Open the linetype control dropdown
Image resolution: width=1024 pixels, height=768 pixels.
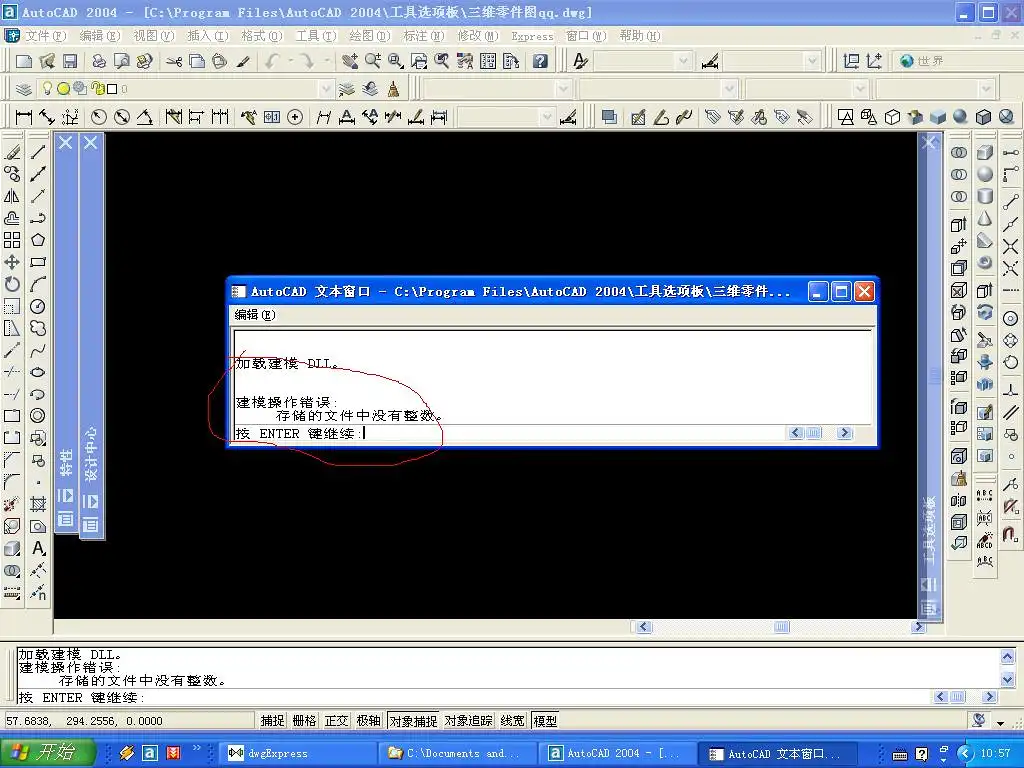pos(729,89)
